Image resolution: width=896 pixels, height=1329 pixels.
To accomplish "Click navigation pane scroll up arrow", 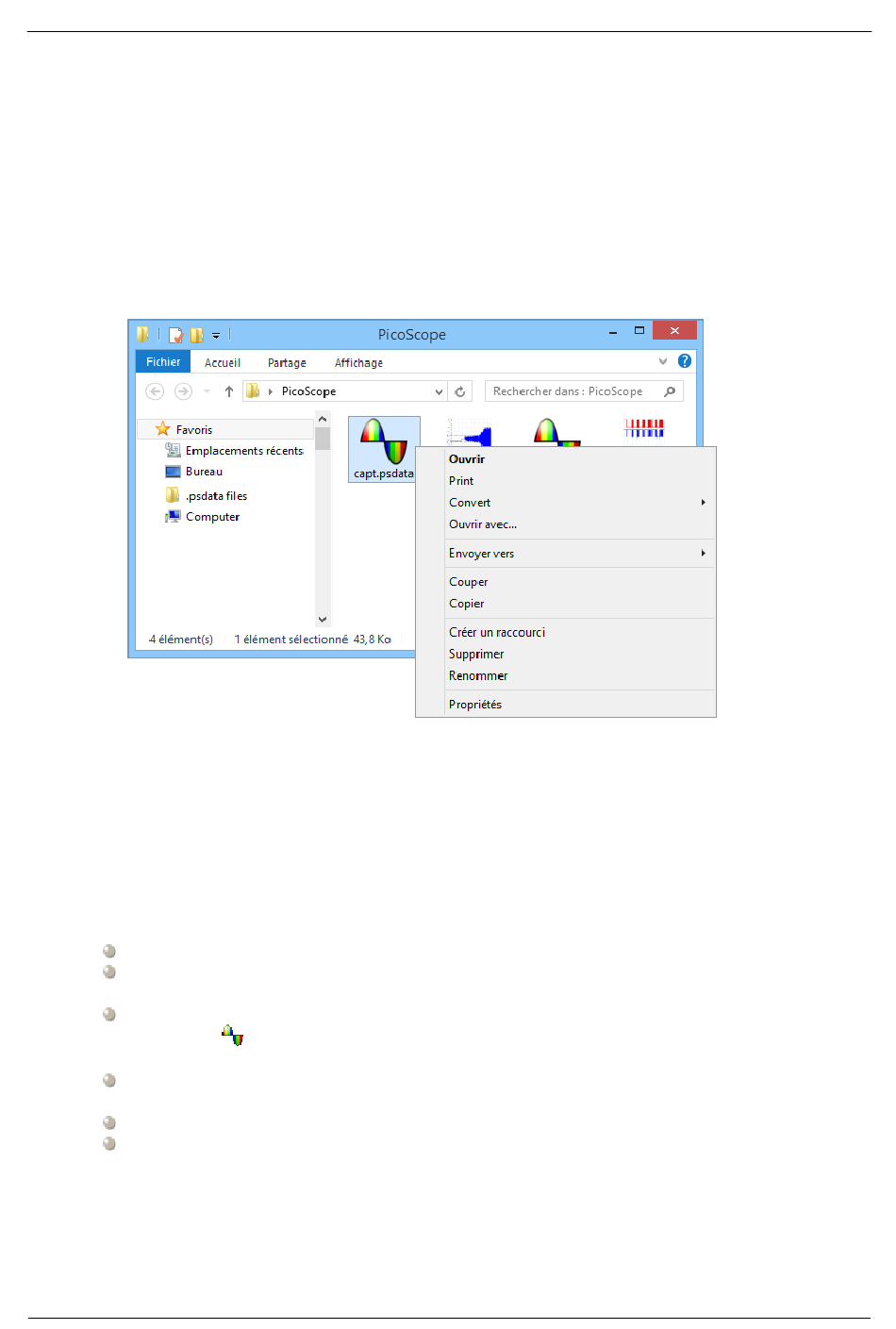I will point(323,420).
